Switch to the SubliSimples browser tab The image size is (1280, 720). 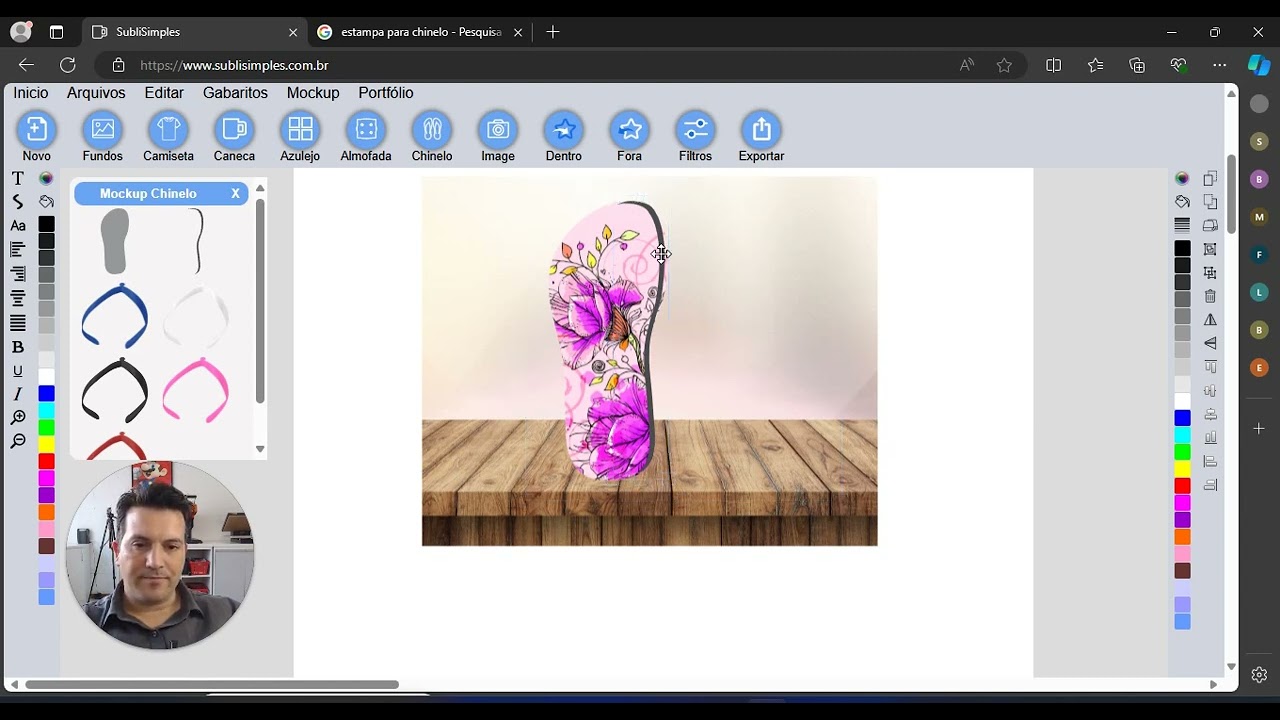point(195,32)
